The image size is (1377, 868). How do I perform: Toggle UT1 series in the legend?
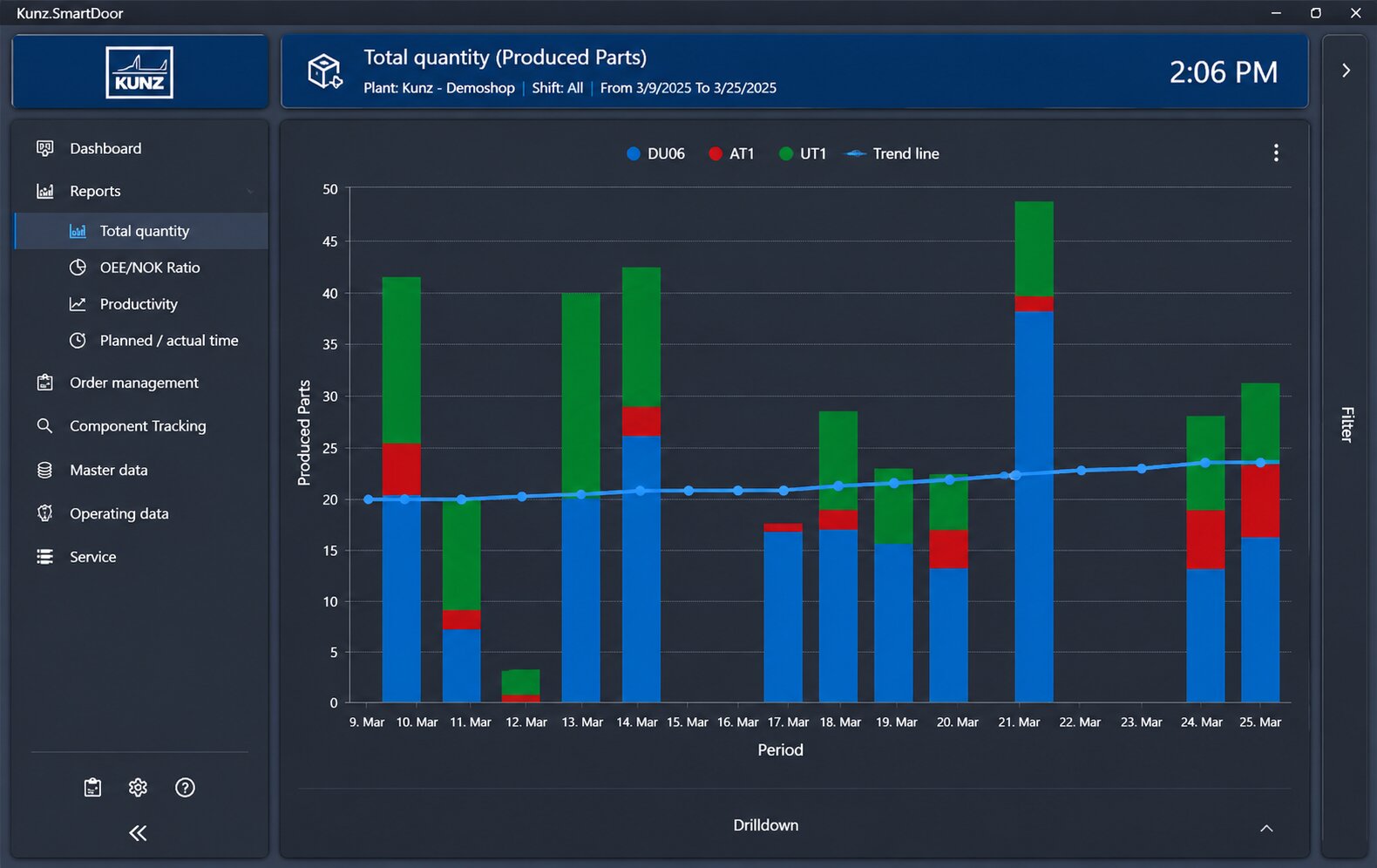[x=803, y=153]
